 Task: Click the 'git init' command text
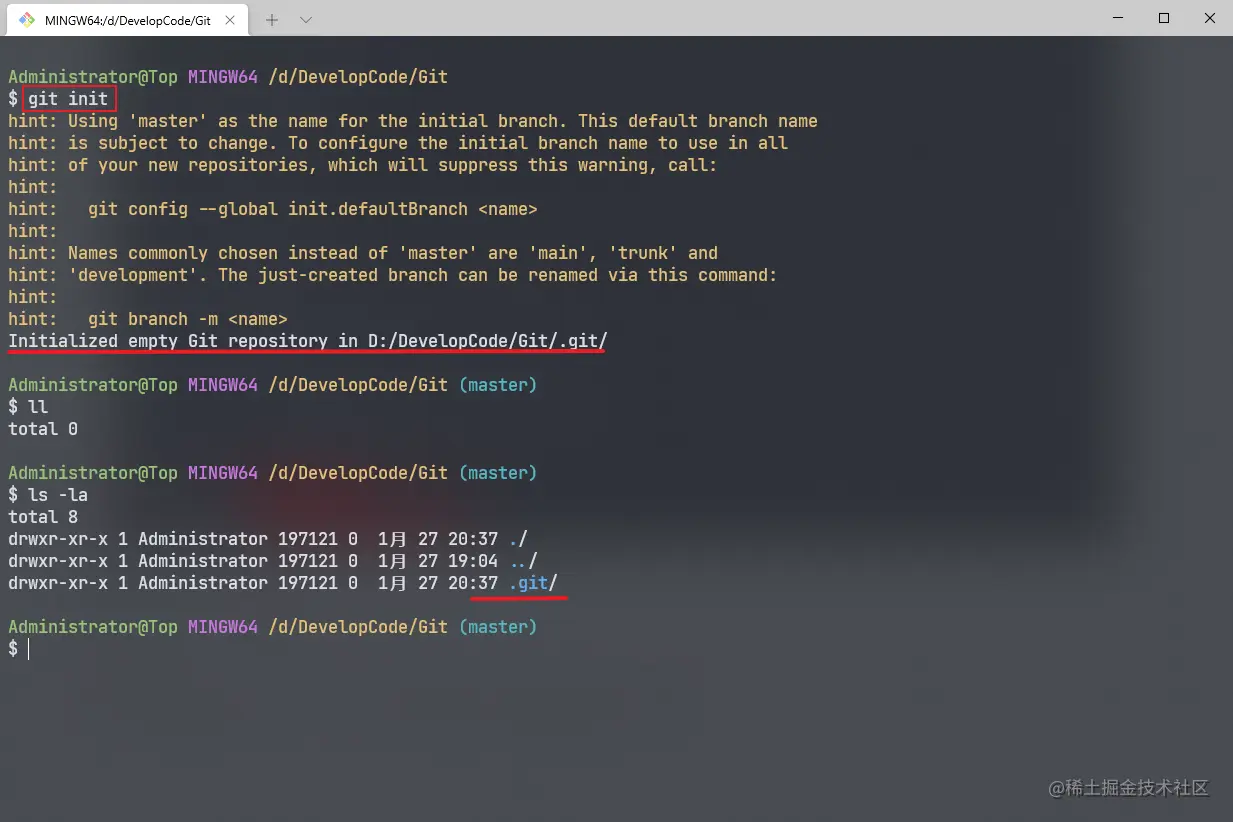click(68, 99)
